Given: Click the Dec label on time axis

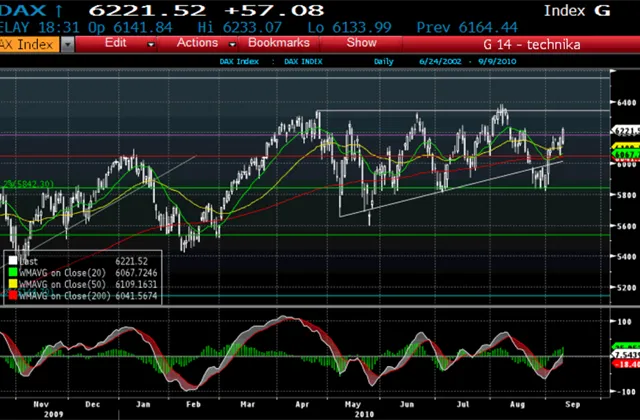Looking at the screenshot, I should pos(93,404).
